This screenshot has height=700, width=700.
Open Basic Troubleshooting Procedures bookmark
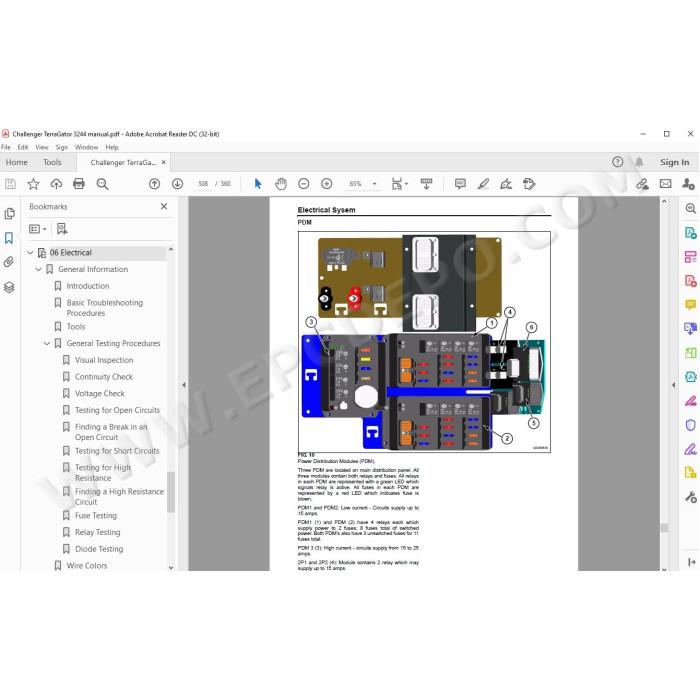coord(105,308)
